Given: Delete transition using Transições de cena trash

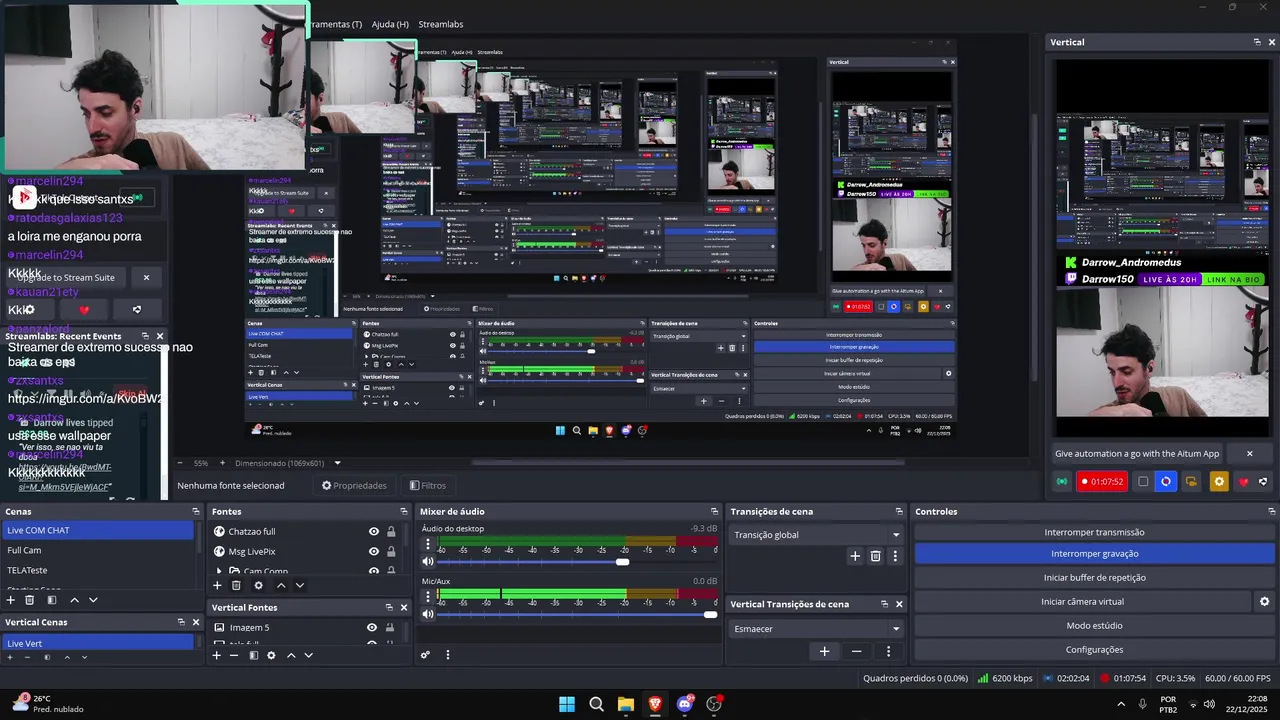Looking at the screenshot, I should [875, 556].
